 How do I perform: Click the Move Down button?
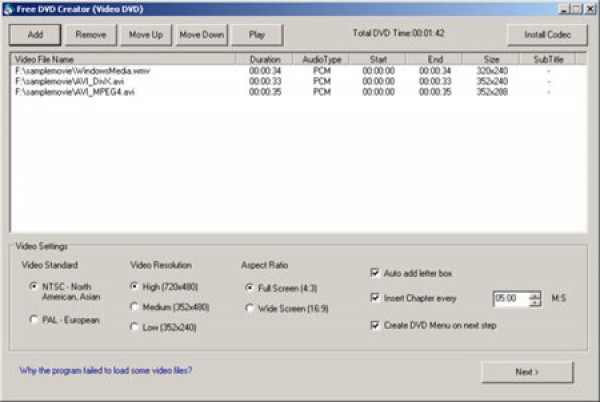[202, 35]
